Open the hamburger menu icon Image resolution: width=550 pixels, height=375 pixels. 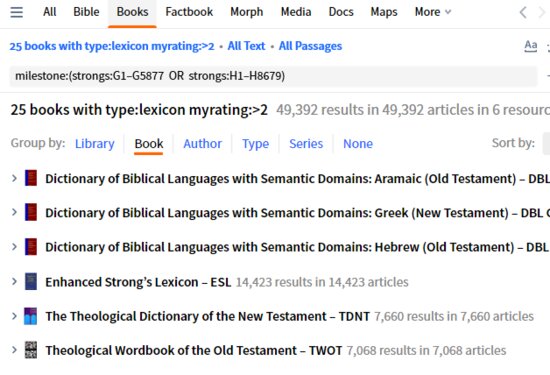[x=16, y=12]
